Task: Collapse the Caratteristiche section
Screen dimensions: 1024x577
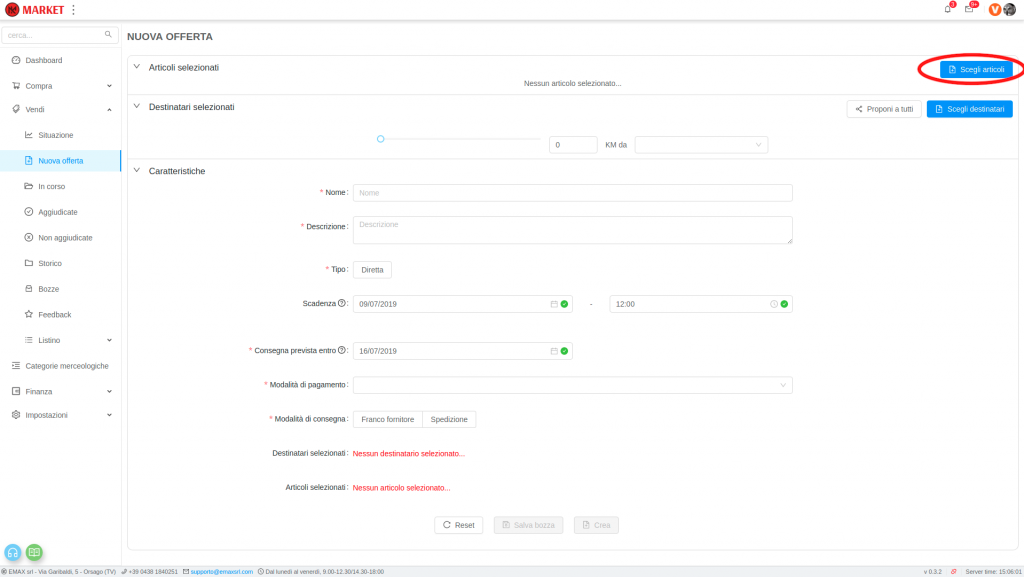Action: pos(137,171)
